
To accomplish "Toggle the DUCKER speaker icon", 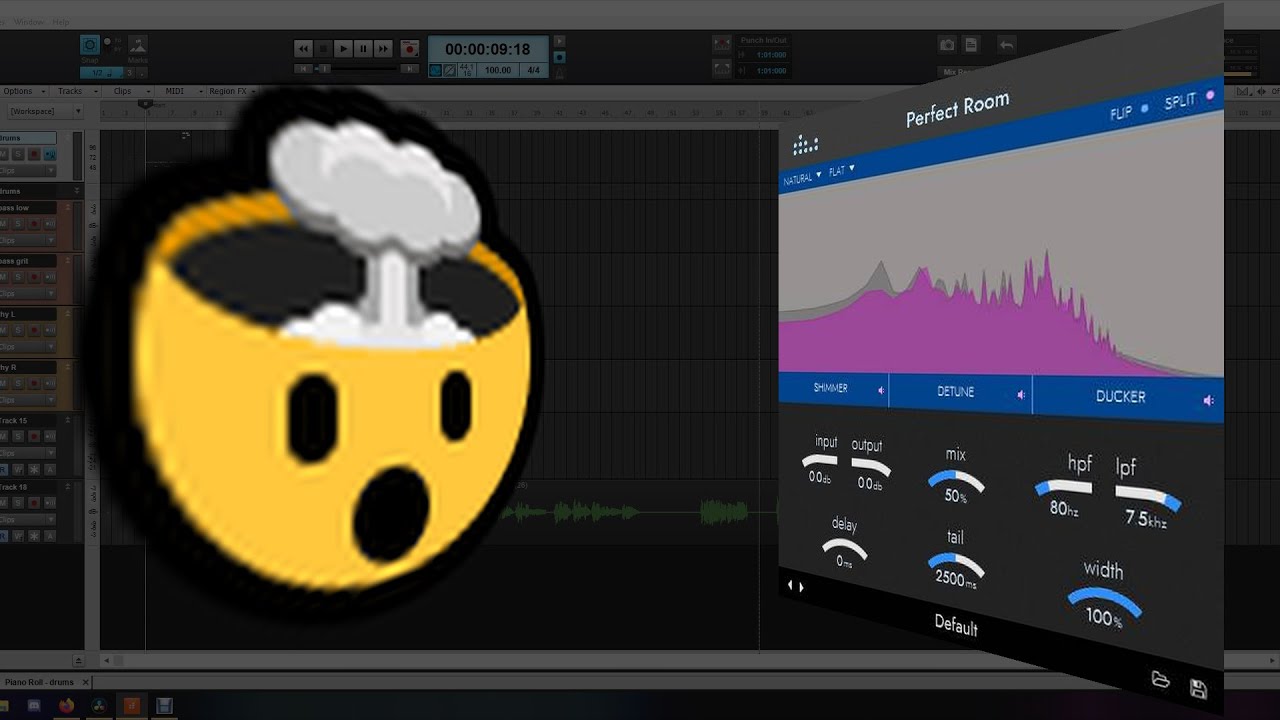I will click(1209, 401).
